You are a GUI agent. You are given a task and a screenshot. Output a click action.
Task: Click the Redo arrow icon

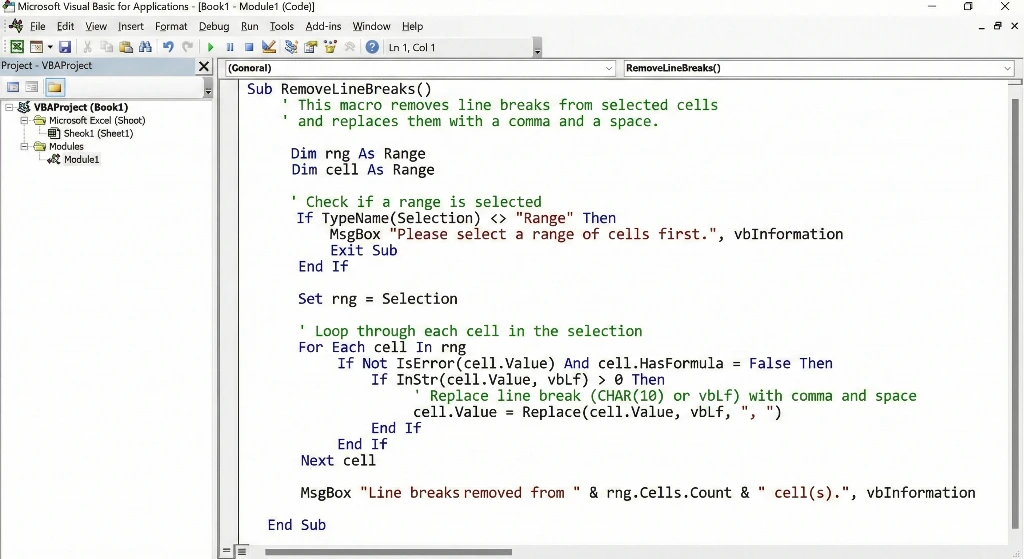click(x=187, y=47)
